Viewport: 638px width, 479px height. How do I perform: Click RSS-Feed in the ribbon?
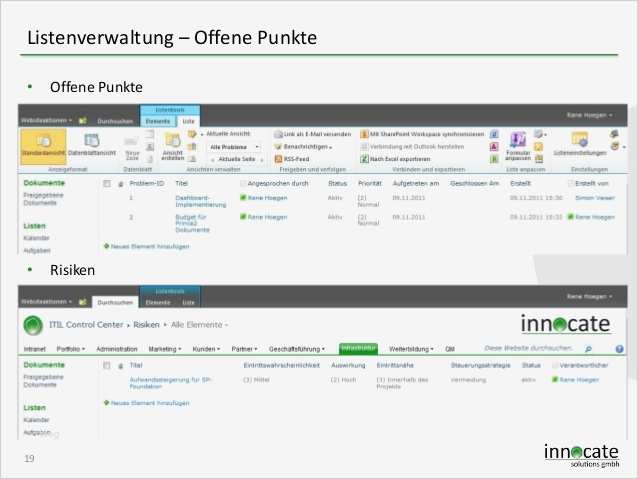[292, 159]
